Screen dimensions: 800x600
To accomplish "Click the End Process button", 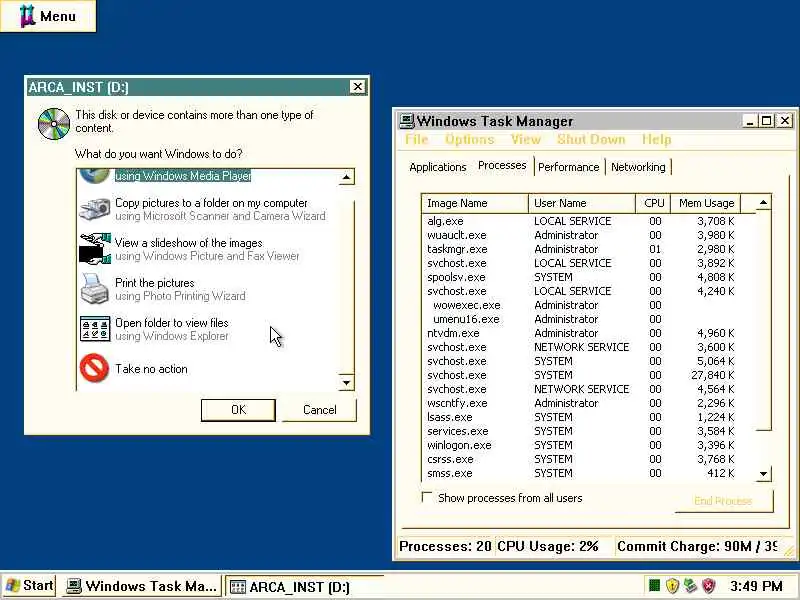I will click(x=723, y=501).
